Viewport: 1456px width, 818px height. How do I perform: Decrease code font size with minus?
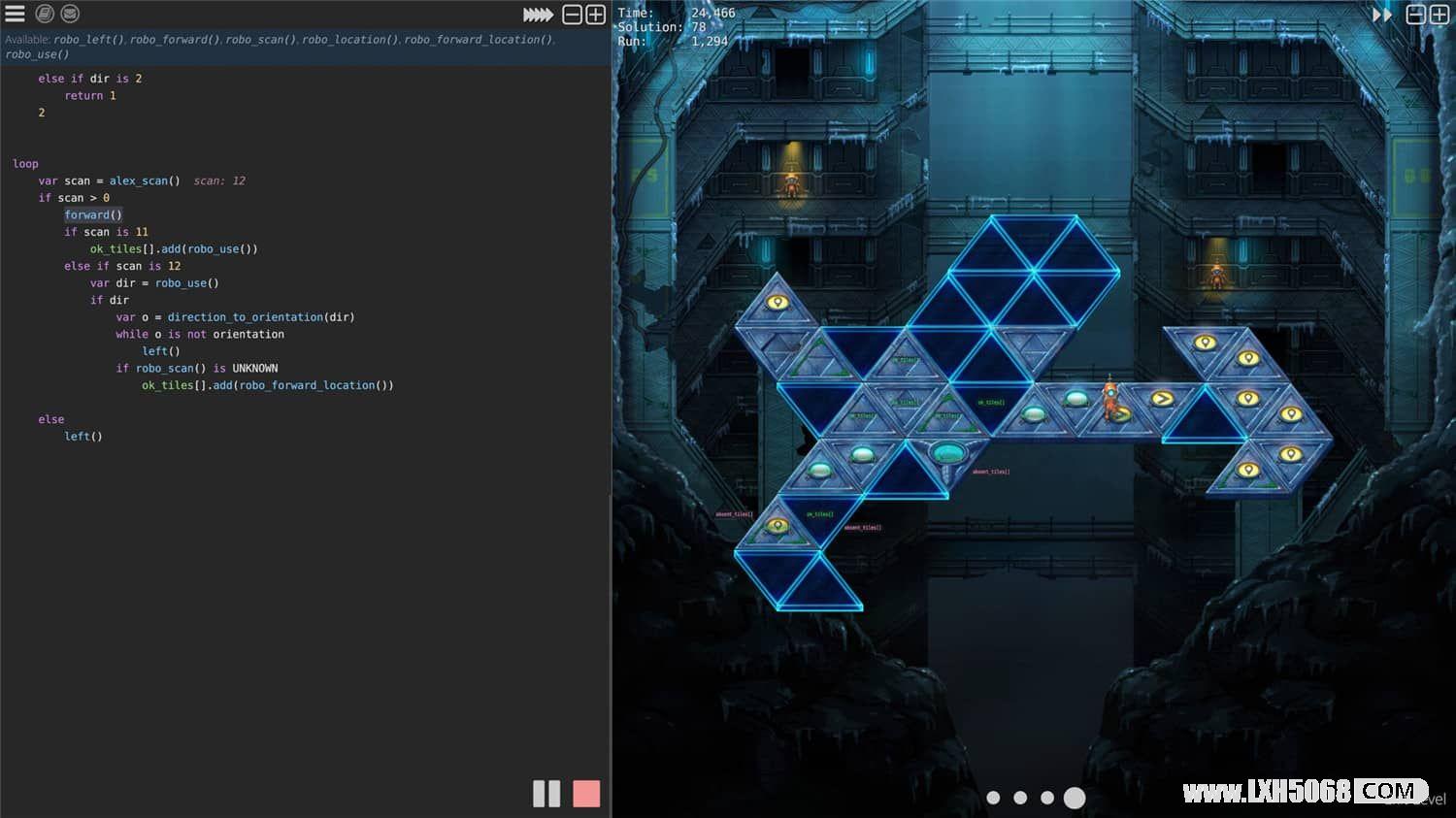click(x=573, y=15)
